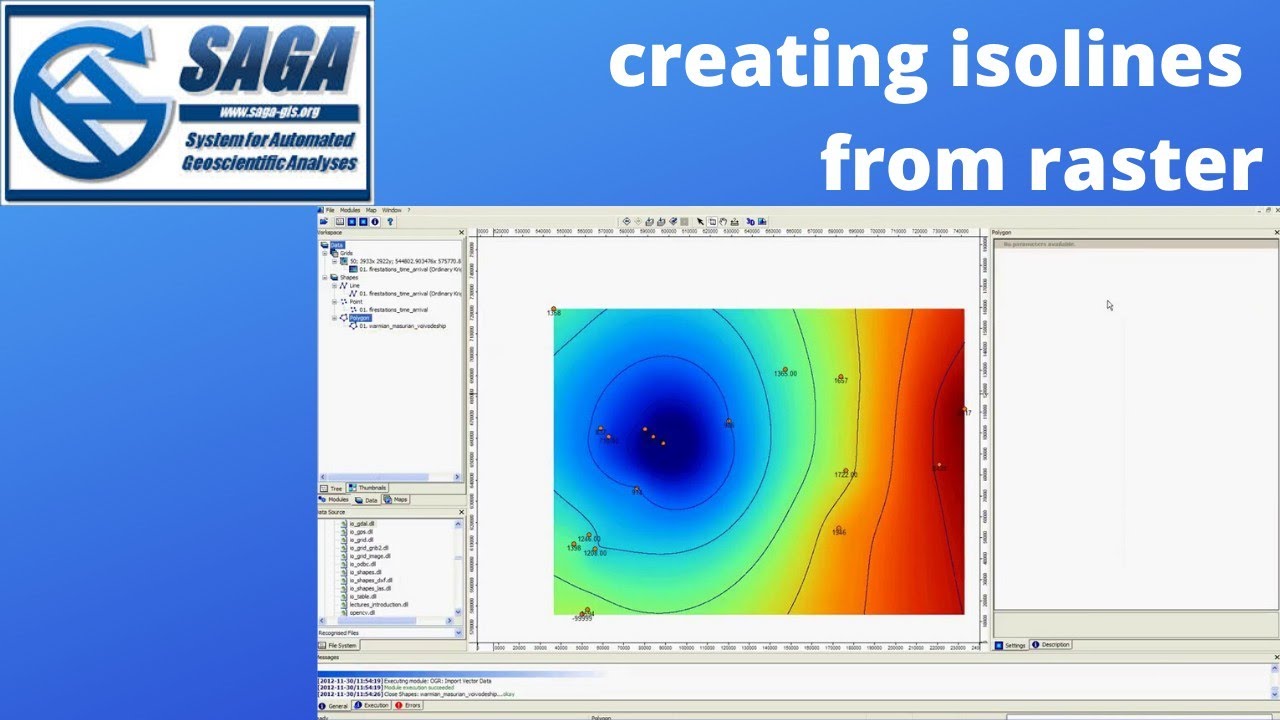Open the Modules menu
Viewport: 1280px width, 720px height.
tap(350, 210)
